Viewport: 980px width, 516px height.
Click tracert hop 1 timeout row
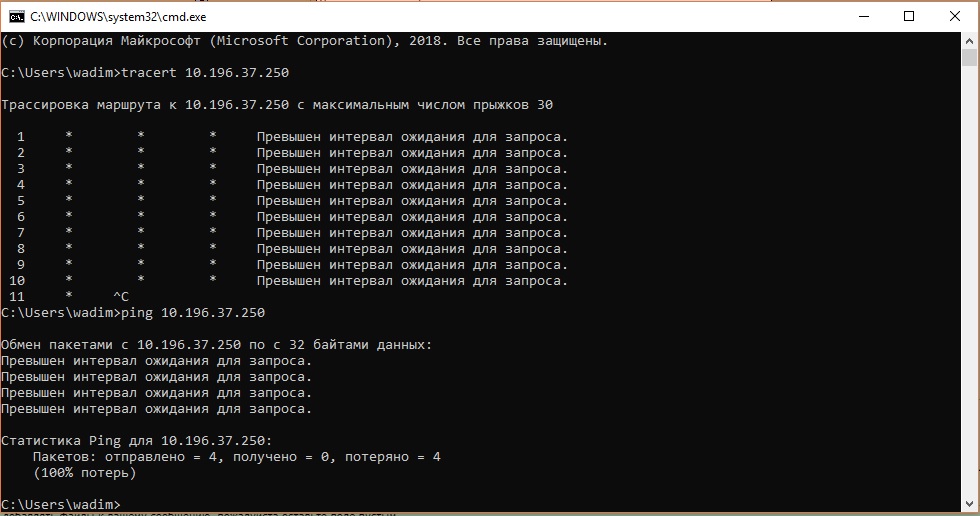292,137
